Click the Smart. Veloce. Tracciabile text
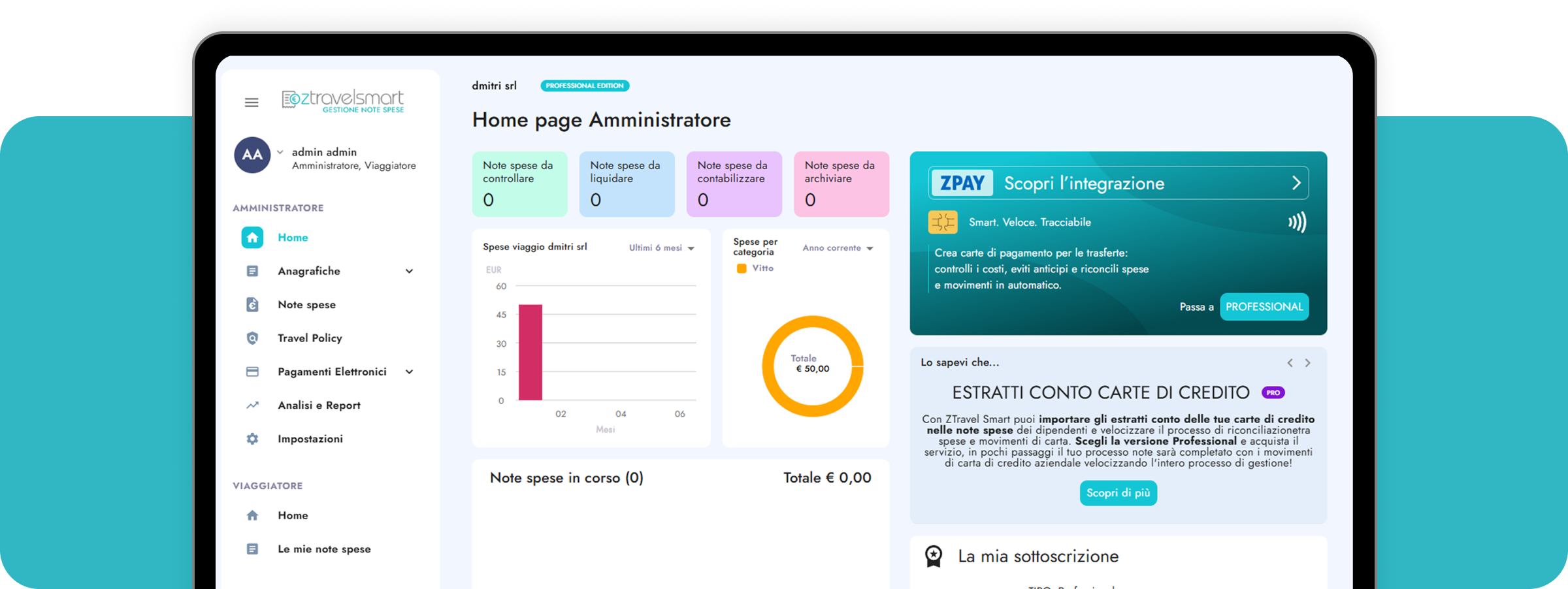 (x=1030, y=222)
